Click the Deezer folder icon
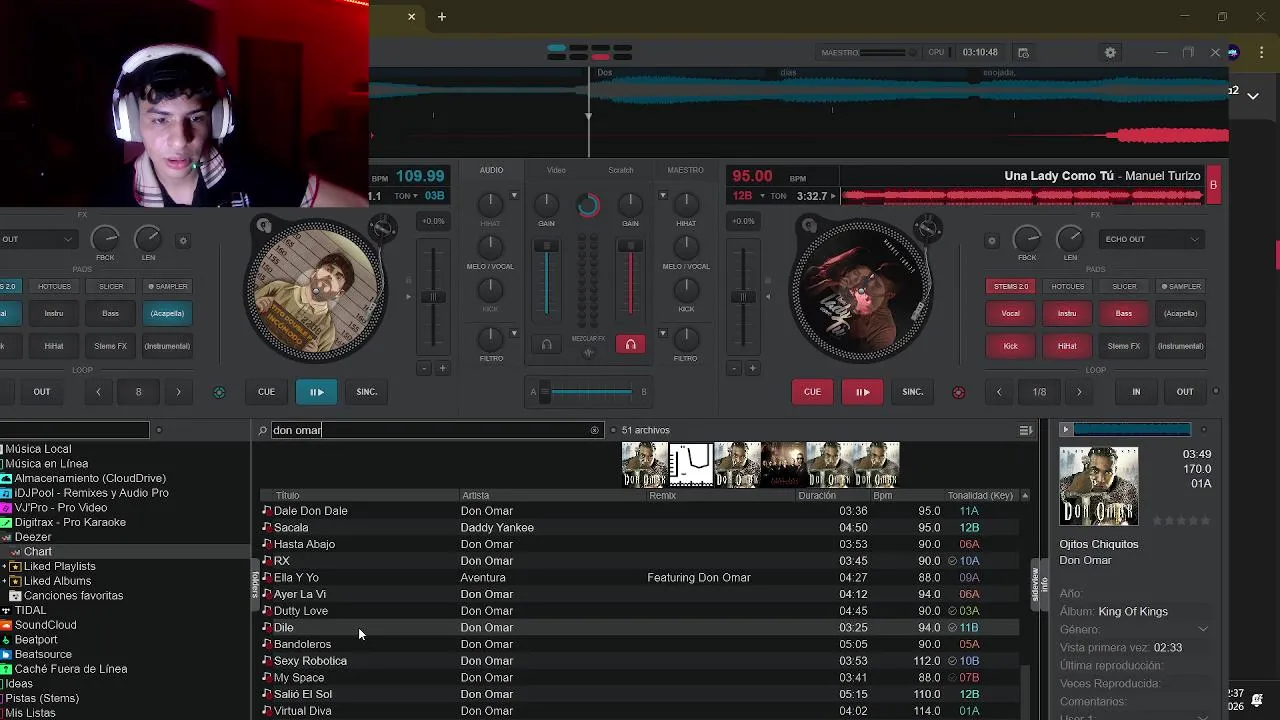The height and width of the screenshot is (720, 1280). [7, 537]
